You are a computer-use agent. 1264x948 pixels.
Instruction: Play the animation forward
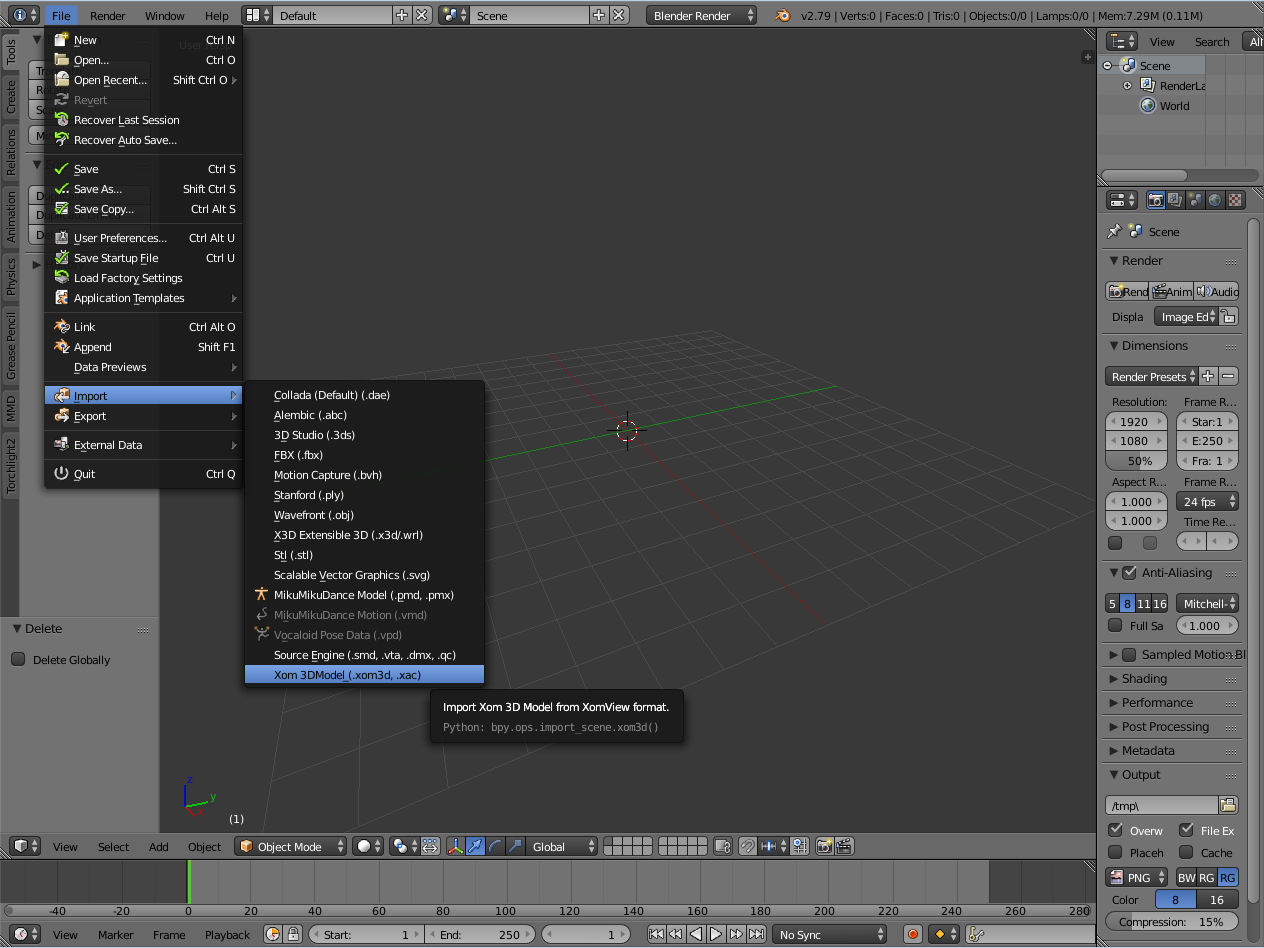[x=716, y=935]
